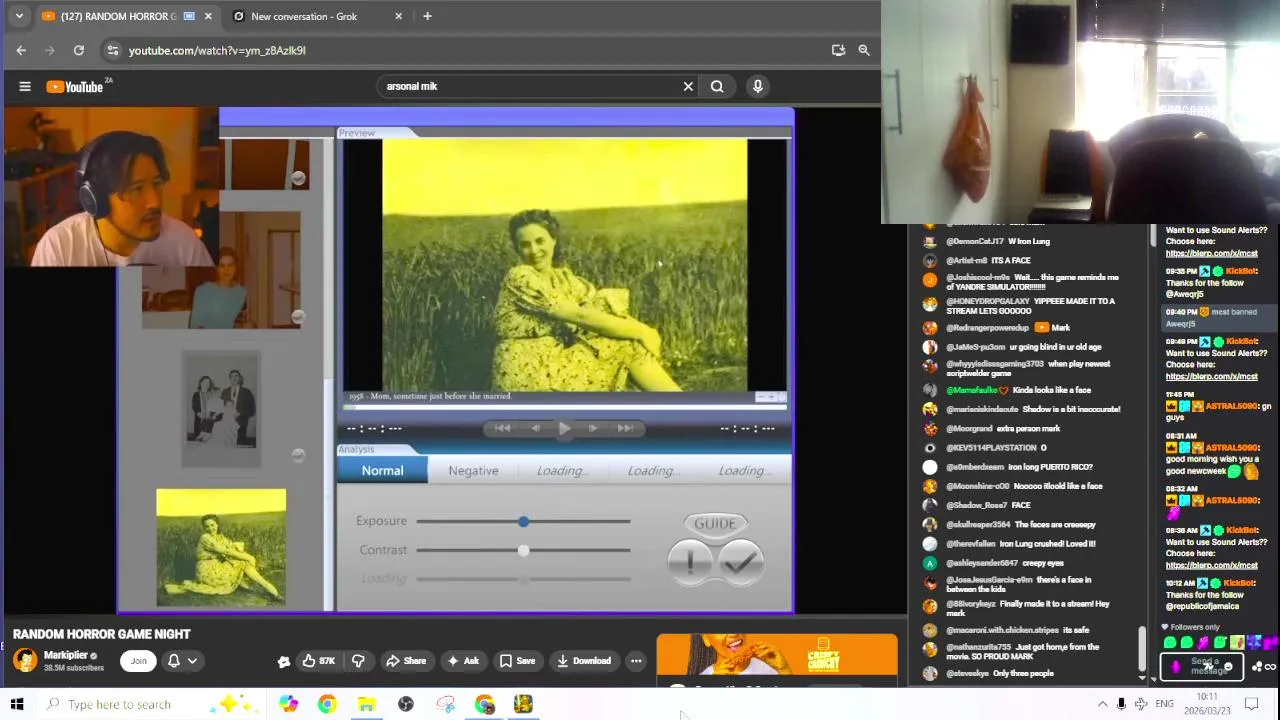Open the Windows Start menu
The height and width of the screenshot is (720, 1280).
coord(17,704)
